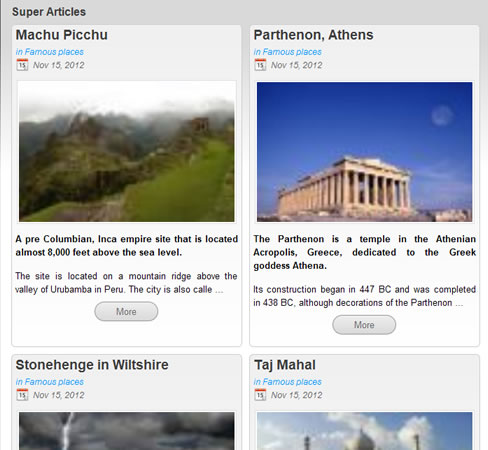
Task: Click the calendar icon under Machu Picchu
Action: 22,65
